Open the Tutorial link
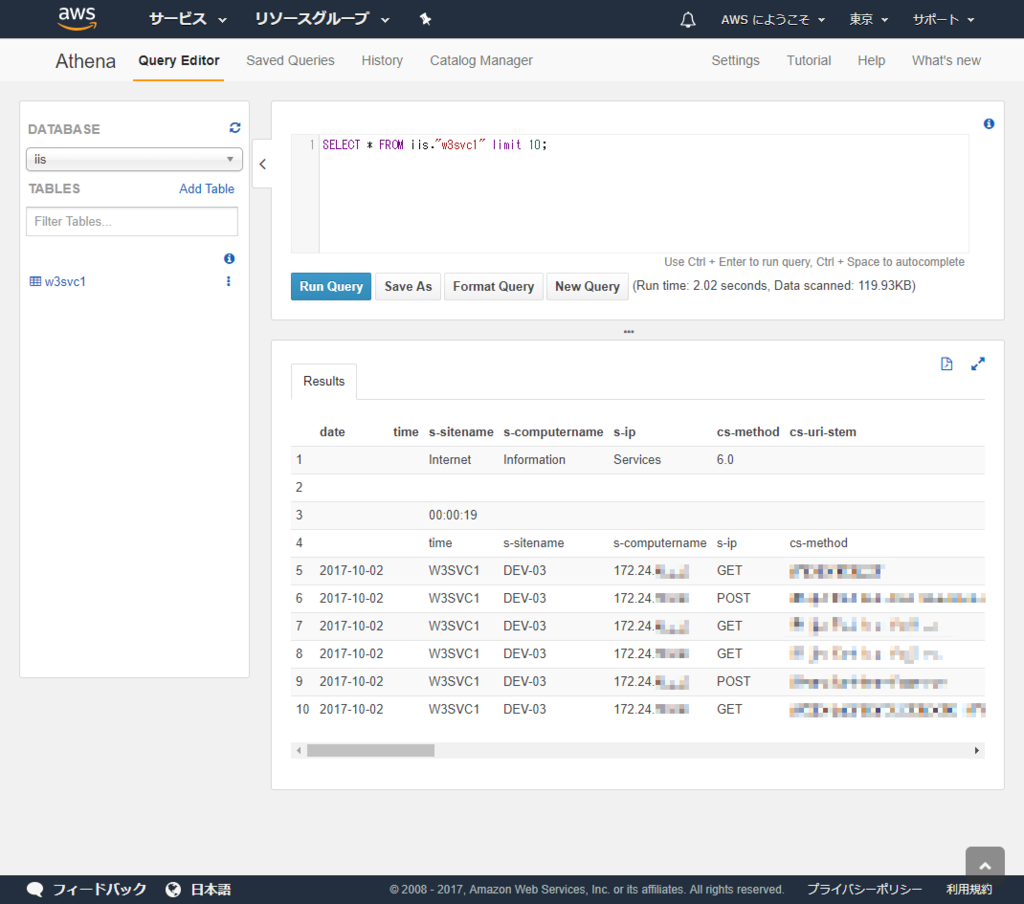 coord(808,61)
